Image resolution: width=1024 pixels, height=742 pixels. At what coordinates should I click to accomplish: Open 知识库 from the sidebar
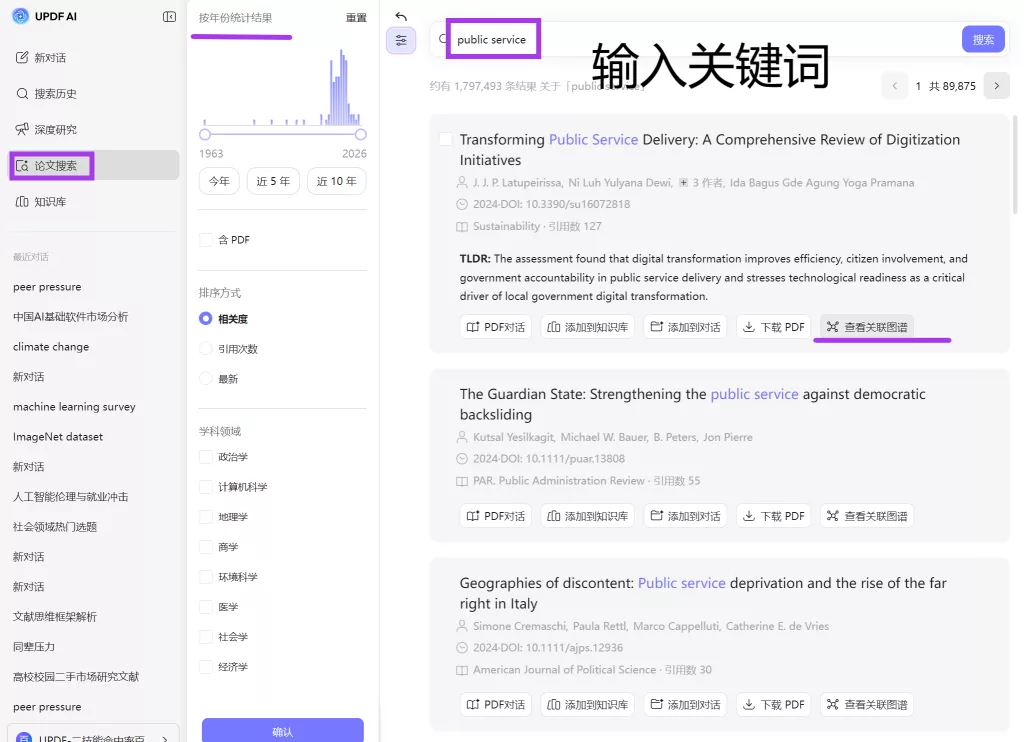pos(50,202)
